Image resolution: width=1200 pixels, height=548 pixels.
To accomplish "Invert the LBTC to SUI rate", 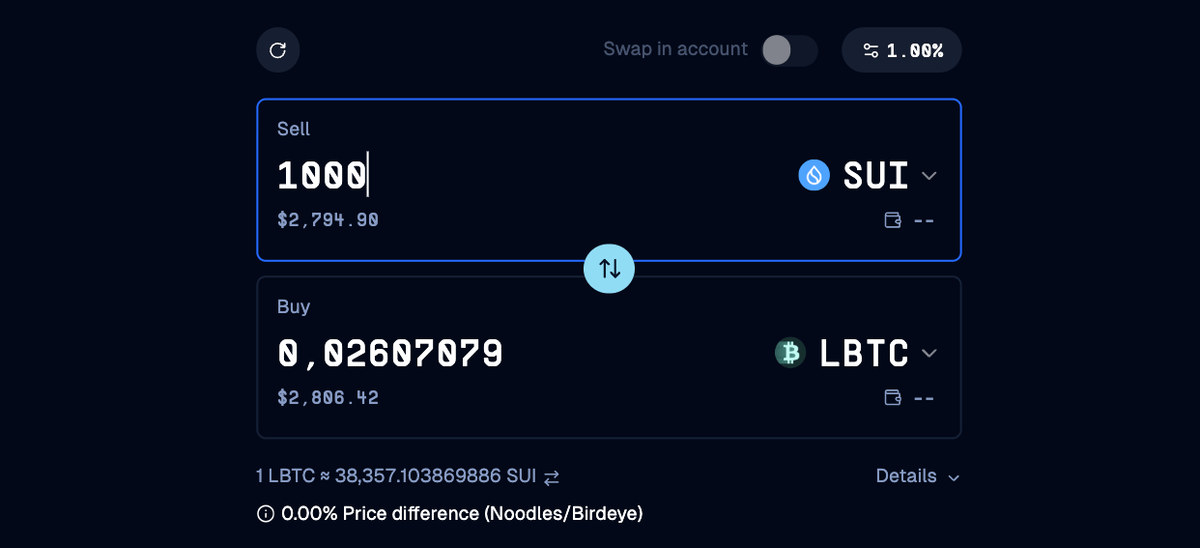I will [551, 477].
